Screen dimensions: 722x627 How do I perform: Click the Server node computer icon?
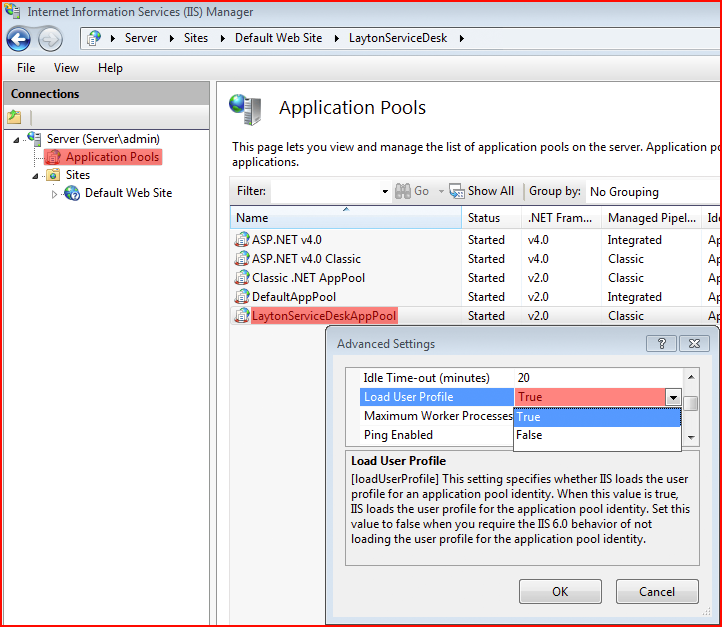pyautogui.click(x=34, y=139)
